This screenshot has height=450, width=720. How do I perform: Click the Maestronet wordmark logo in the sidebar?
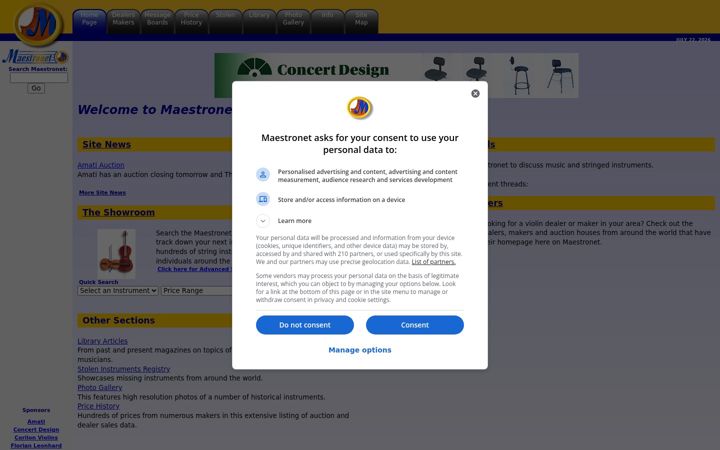pyautogui.click(x=35, y=57)
